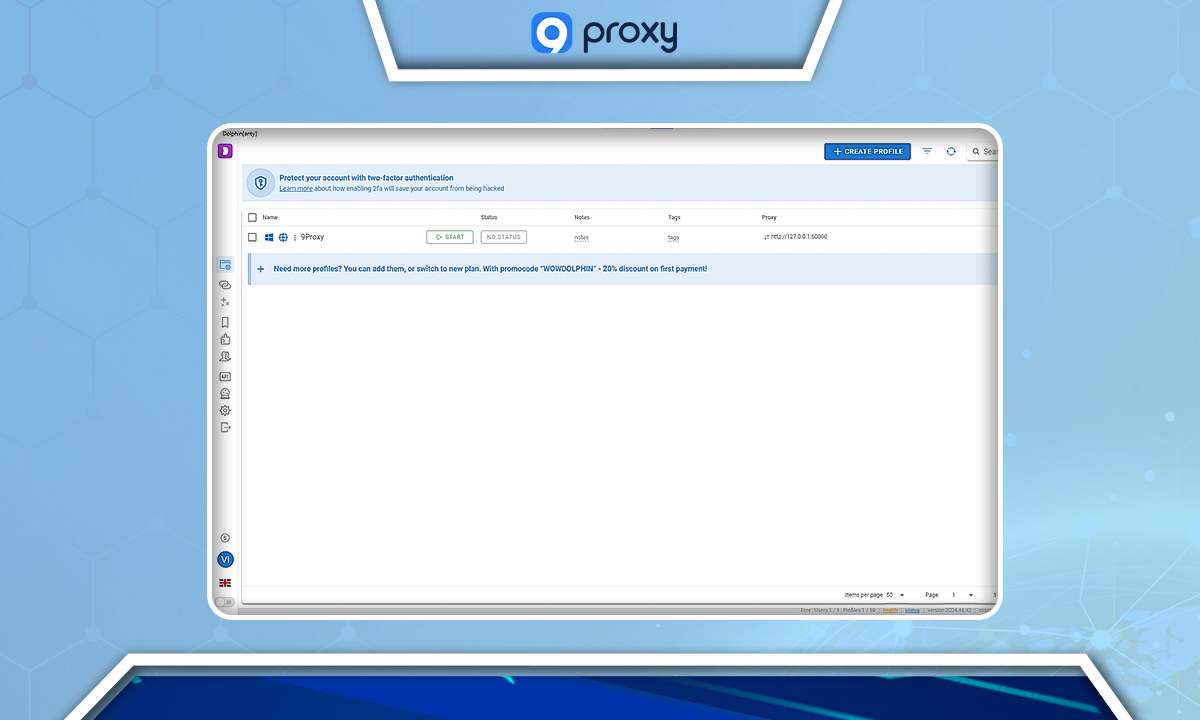Open the filter options for profiles
The width and height of the screenshot is (1200, 720).
[926, 151]
